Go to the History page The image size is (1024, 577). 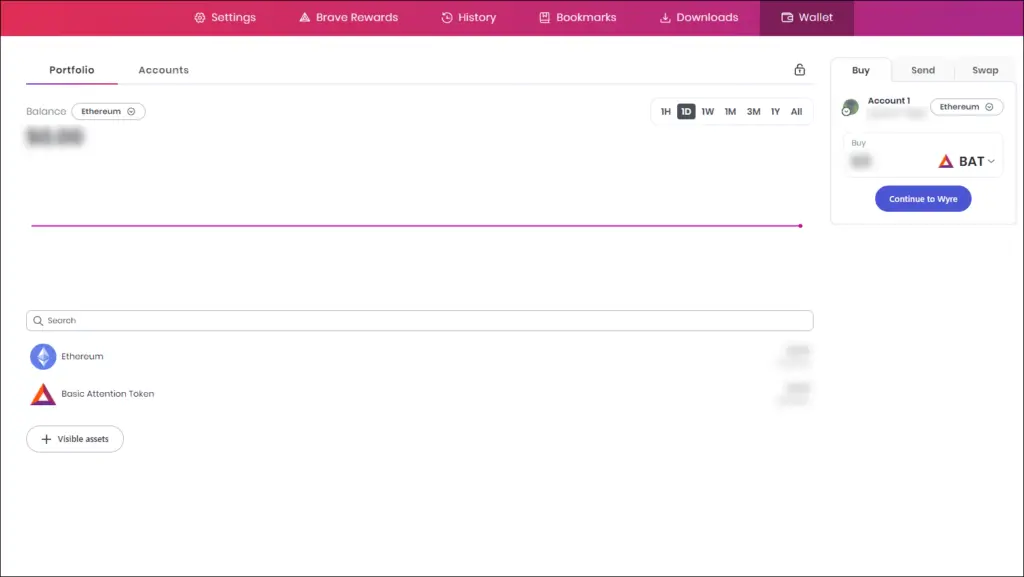point(468,18)
